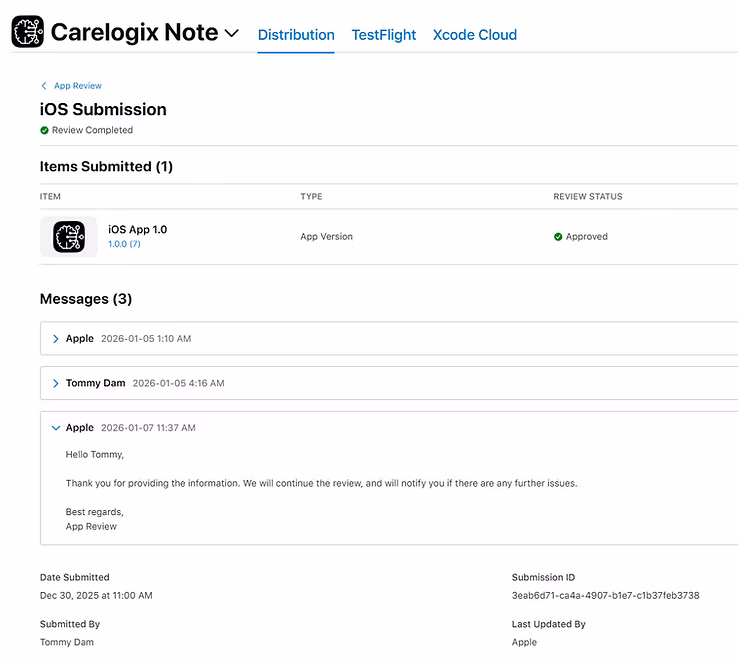Viewport: 738px width, 662px height.
Task: Switch to the Distribution tab
Action: [x=296, y=35]
